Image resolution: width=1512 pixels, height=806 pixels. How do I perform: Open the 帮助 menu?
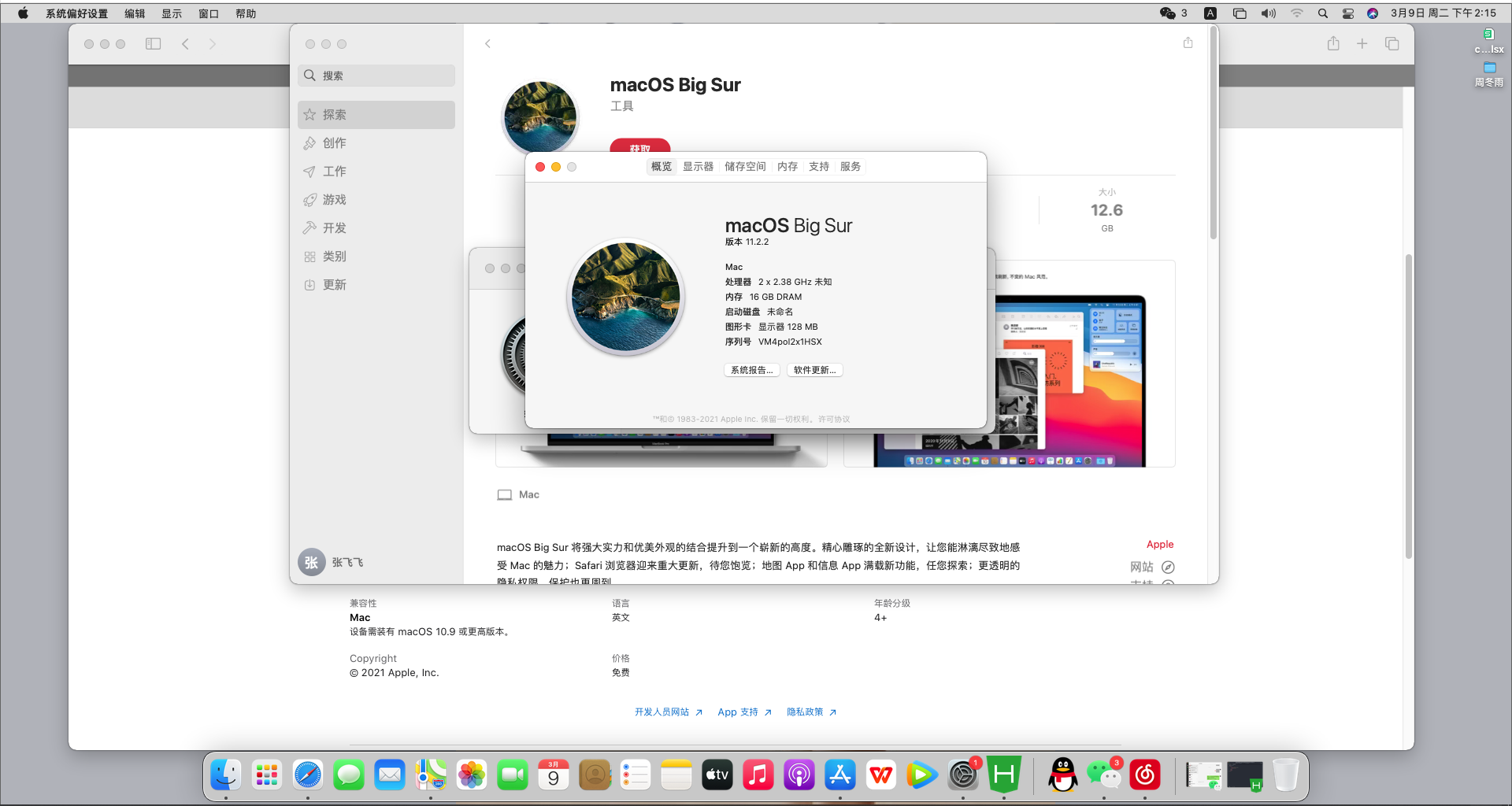click(246, 13)
